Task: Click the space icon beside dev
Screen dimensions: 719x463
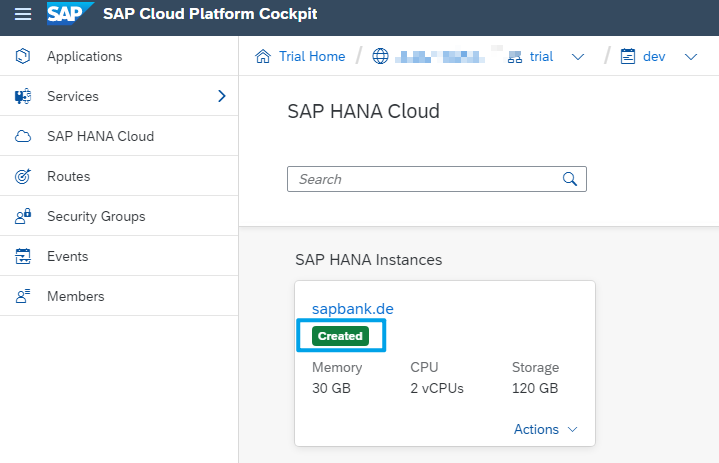Action: 628,56
